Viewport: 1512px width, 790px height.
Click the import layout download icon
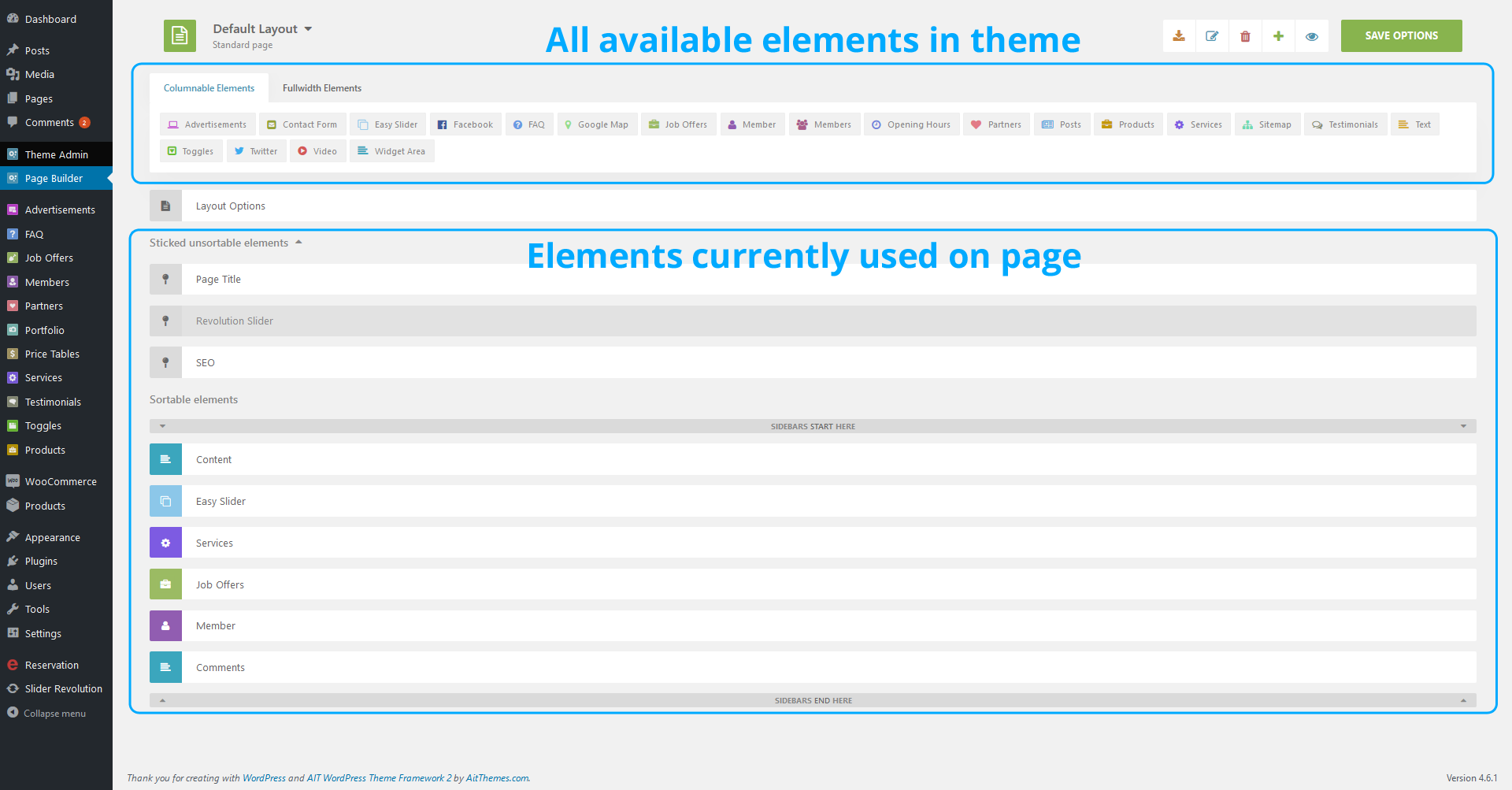click(x=1179, y=36)
